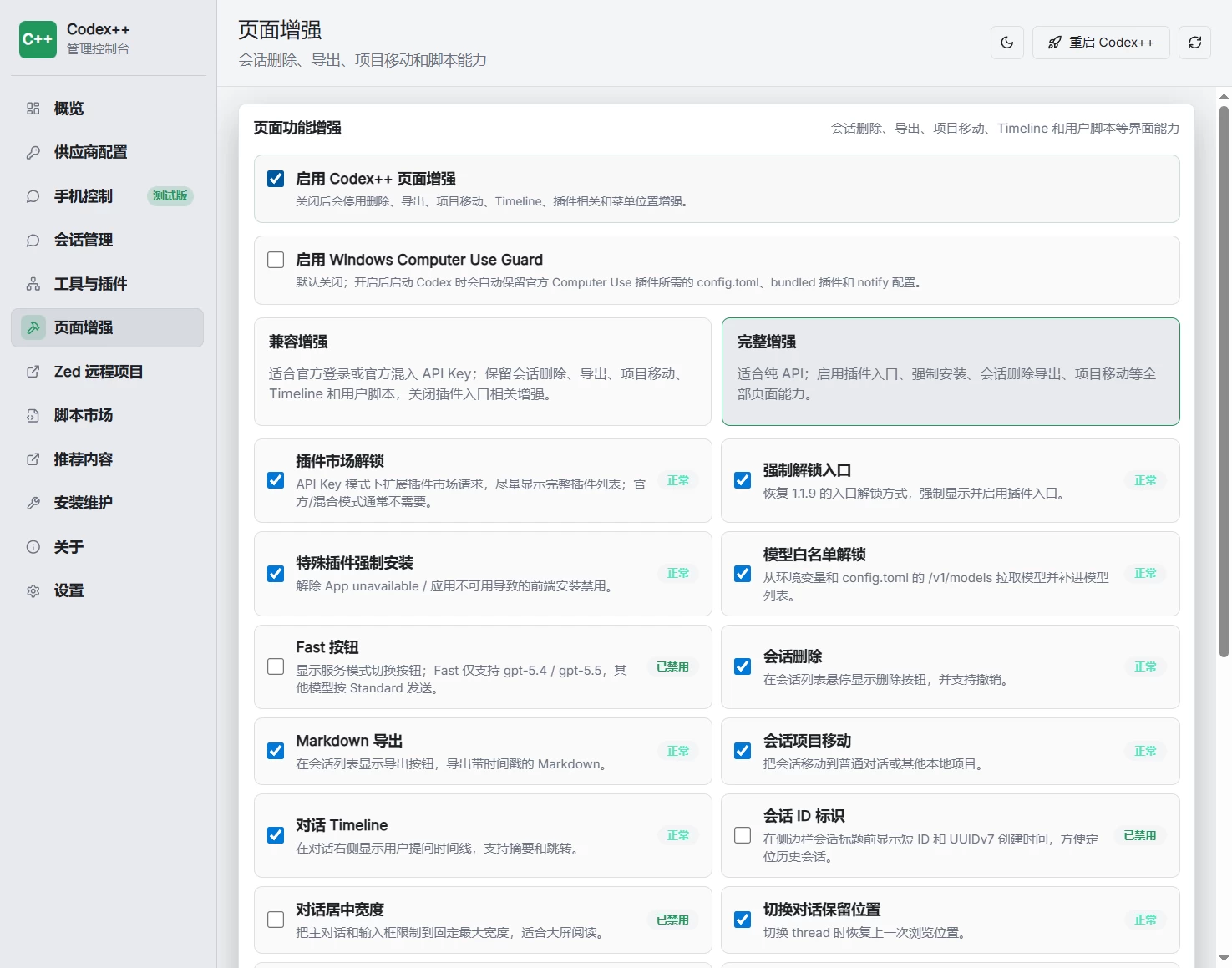The image size is (1232, 968).
Task: Click the 概览 grid icon
Action: click(x=33, y=109)
